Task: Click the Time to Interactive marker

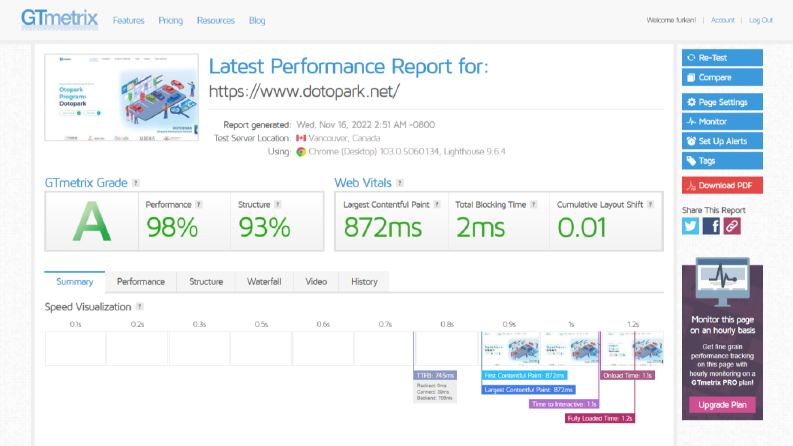Action: click(x=564, y=404)
